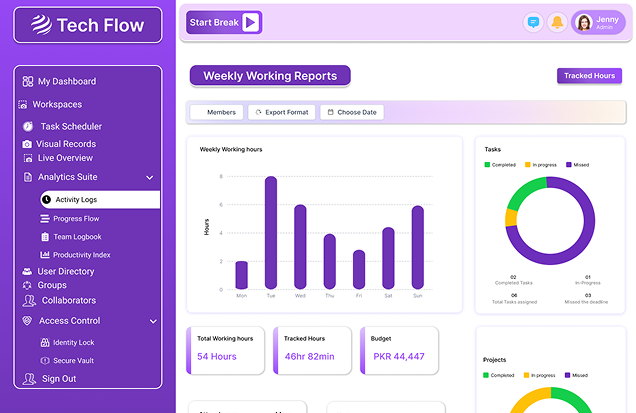The width and height of the screenshot is (636, 413).
Task: Click the Identity Lock icon
Action: click(x=44, y=342)
